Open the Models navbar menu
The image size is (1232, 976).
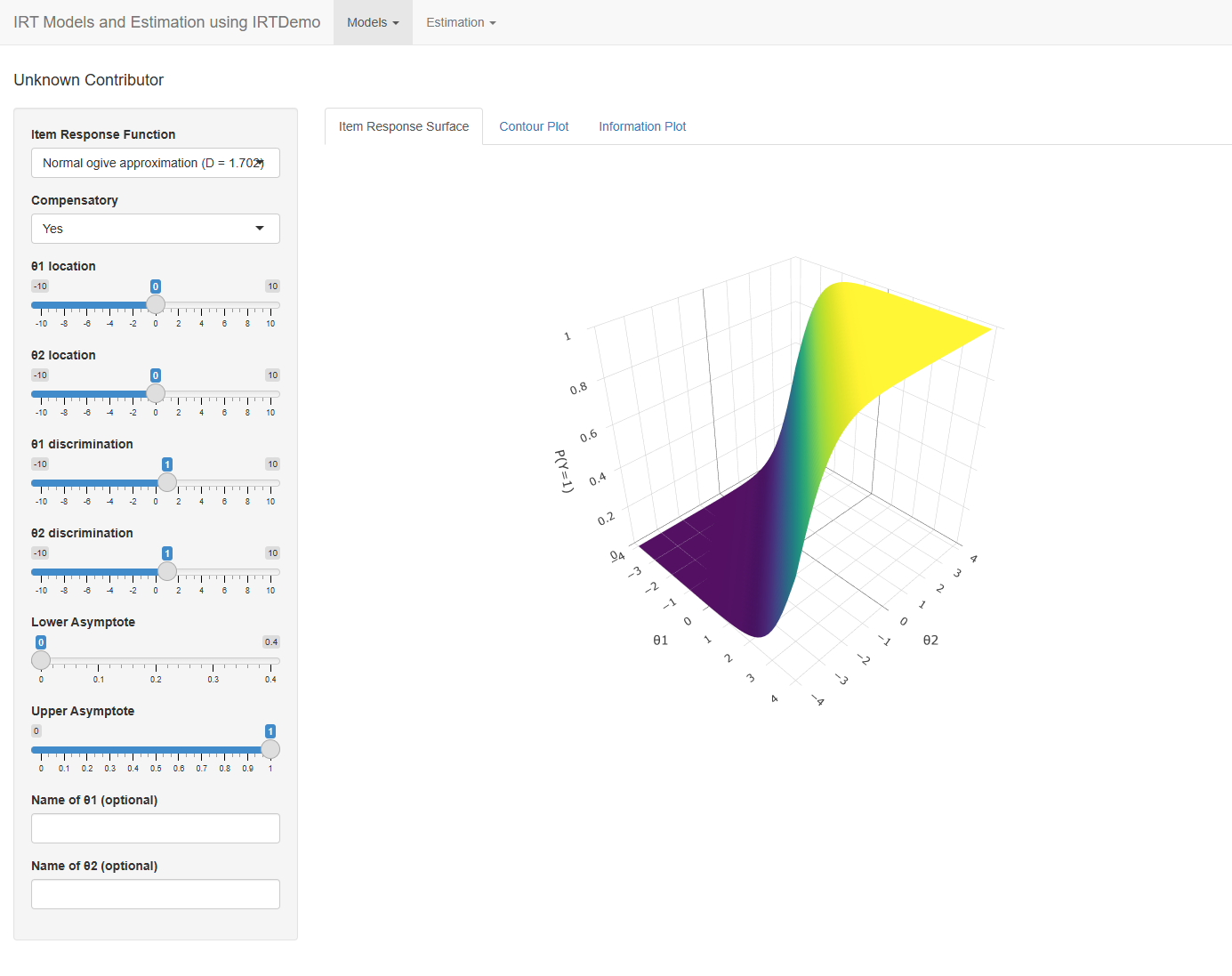coord(373,22)
